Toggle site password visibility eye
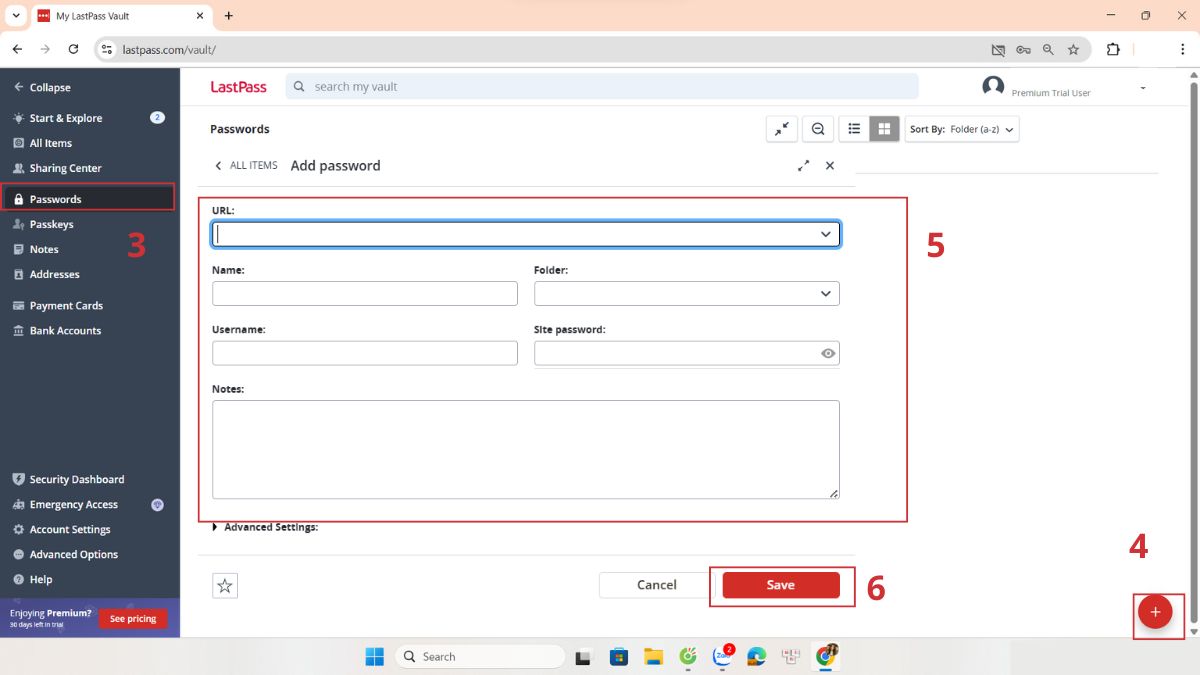1200x675 pixels. coord(828,353)
